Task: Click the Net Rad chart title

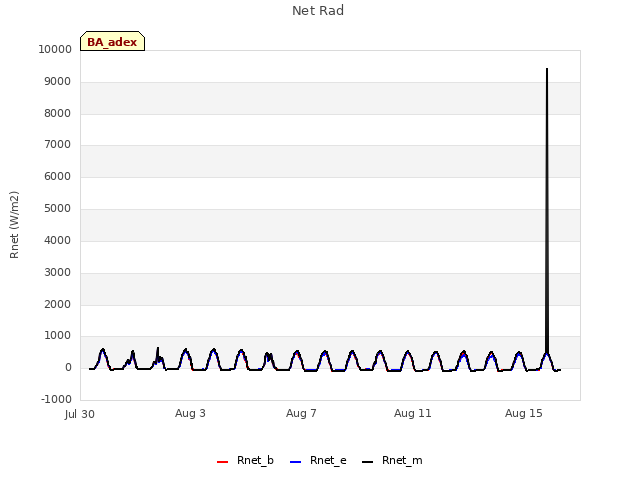Action: [x=318, y=11]
